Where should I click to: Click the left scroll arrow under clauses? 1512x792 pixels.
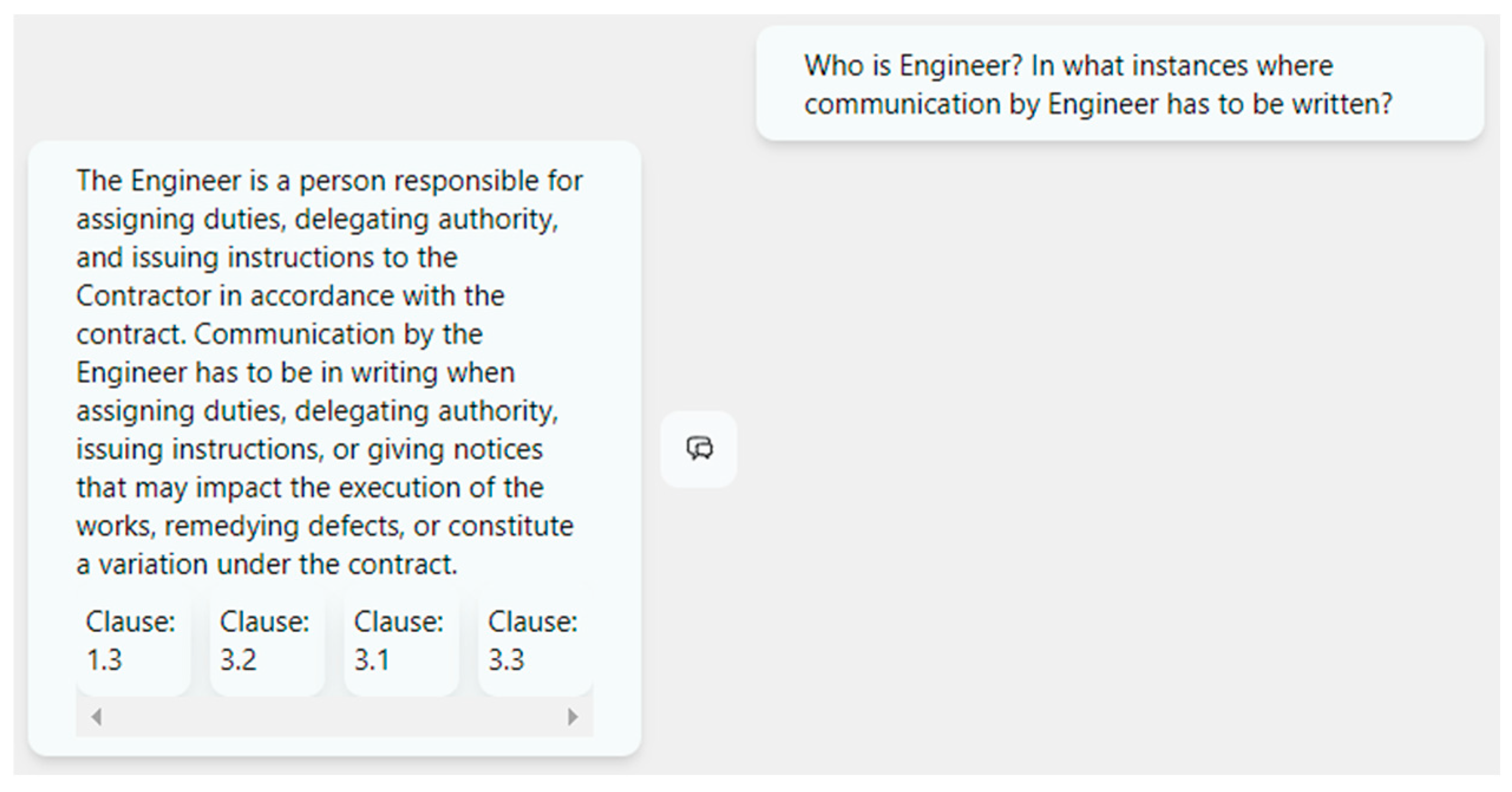(97, 717)
